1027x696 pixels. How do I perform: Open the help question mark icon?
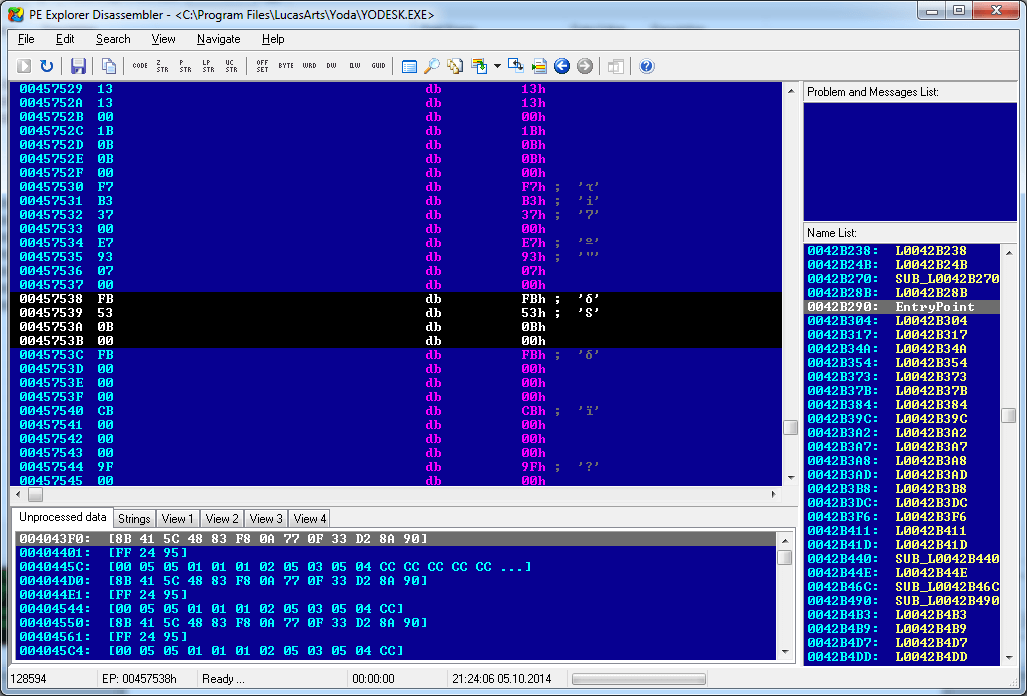647,66
